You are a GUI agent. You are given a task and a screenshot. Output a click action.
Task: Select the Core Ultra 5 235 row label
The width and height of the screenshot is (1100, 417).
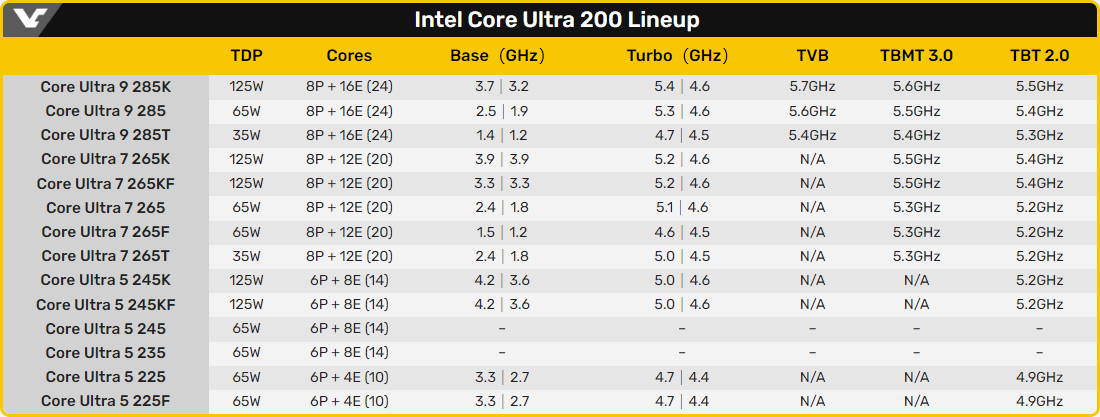pyautogui.click(x=105, y=353)
